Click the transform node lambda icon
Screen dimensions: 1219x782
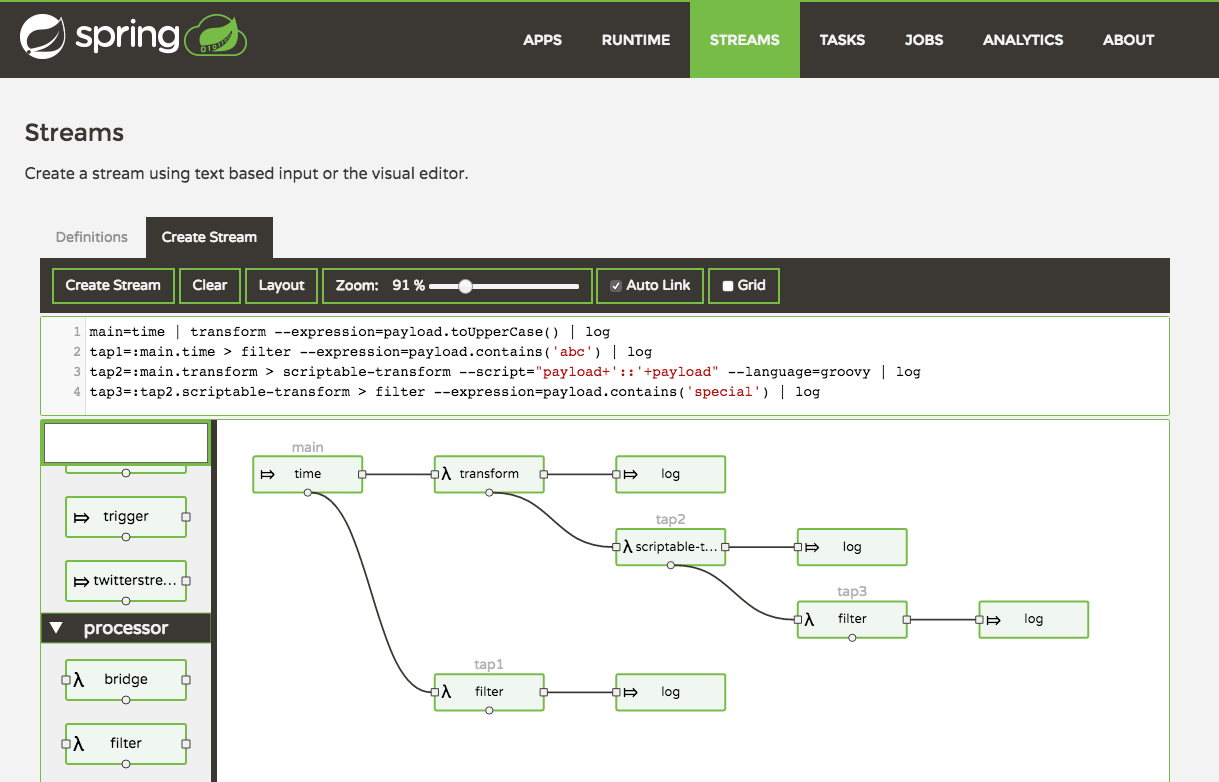(446, 474)
